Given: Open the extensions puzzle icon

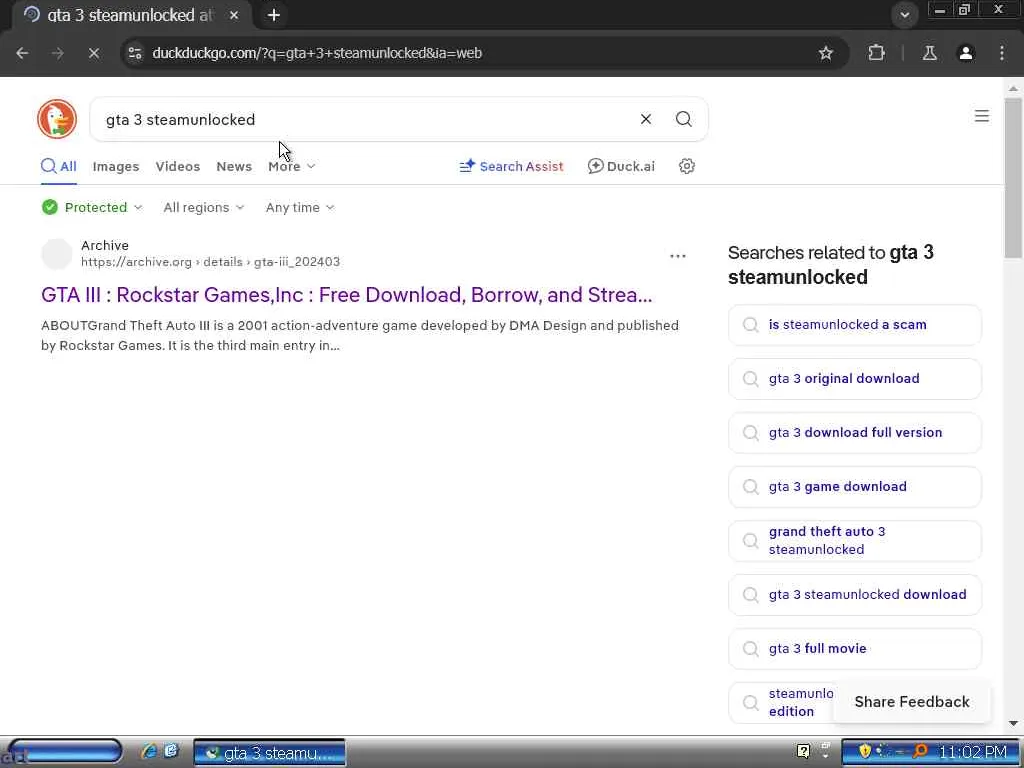Looking at the screenshot, I should pos(876,53).
